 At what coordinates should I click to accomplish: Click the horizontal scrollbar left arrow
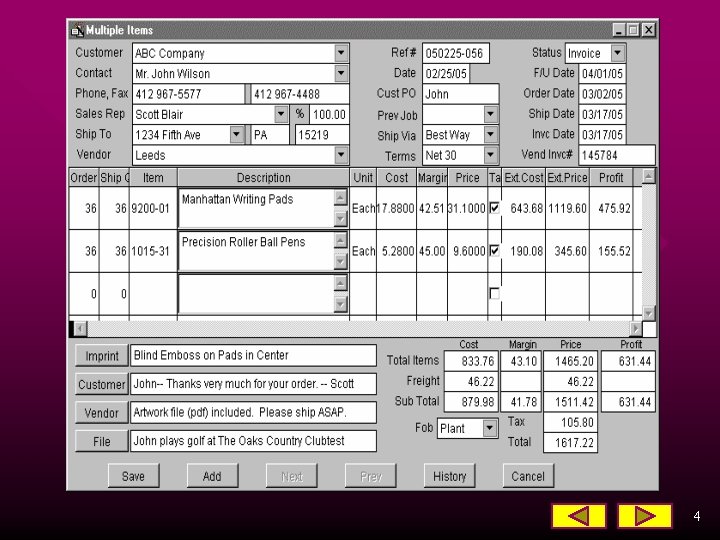[80, 329]
